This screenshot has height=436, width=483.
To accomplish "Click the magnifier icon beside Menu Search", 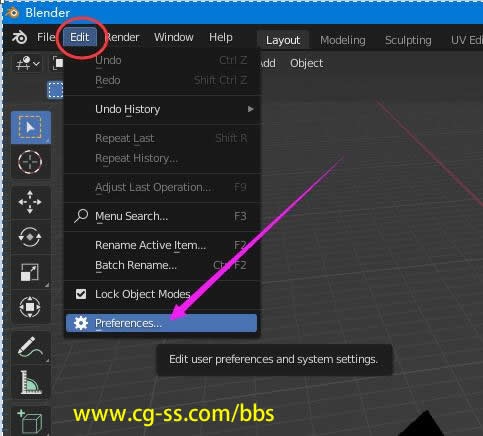I will pos(81,216).
